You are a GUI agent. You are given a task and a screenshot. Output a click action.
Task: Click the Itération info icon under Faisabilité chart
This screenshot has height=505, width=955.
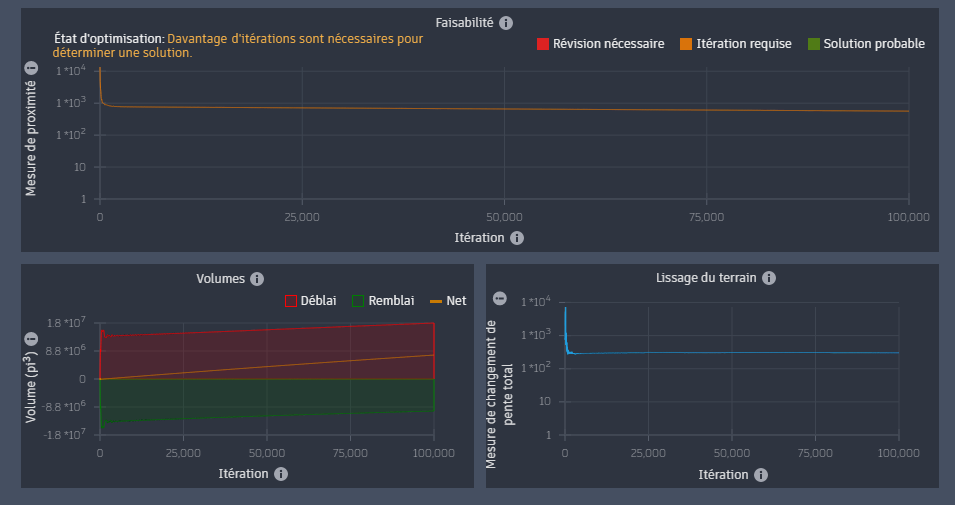point(516,238)
